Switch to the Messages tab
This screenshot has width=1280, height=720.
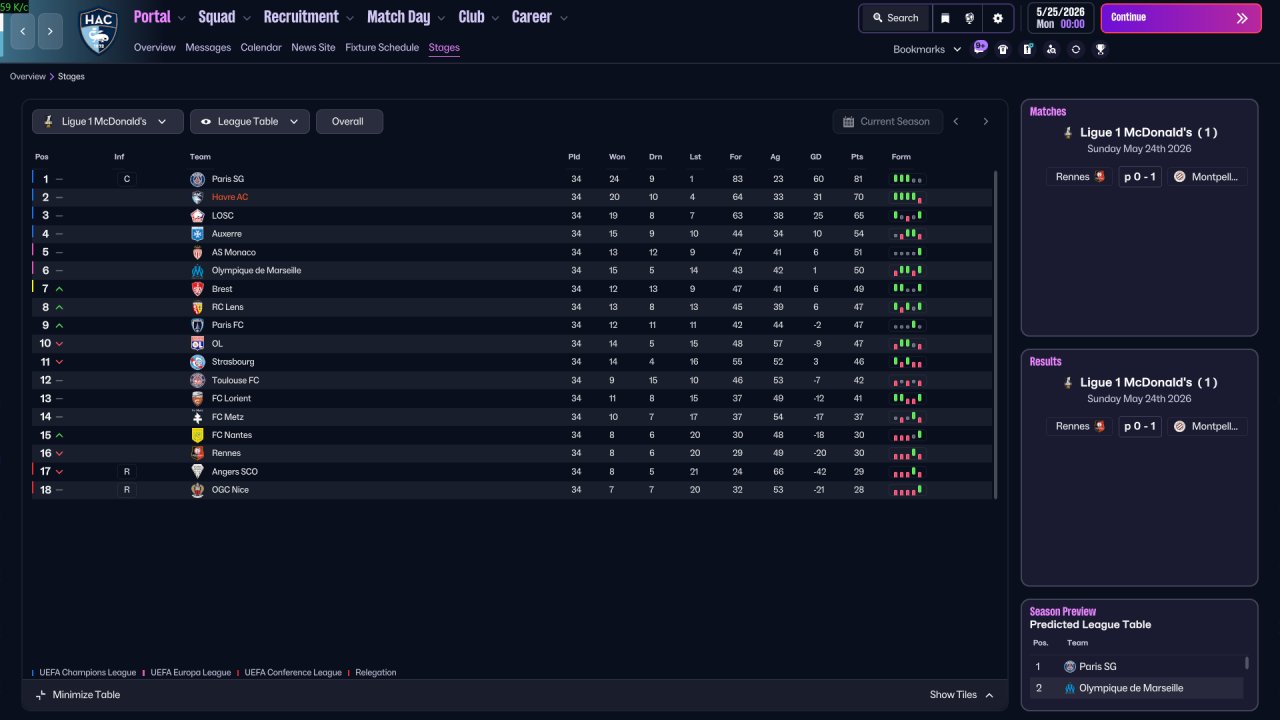(208, 47)
